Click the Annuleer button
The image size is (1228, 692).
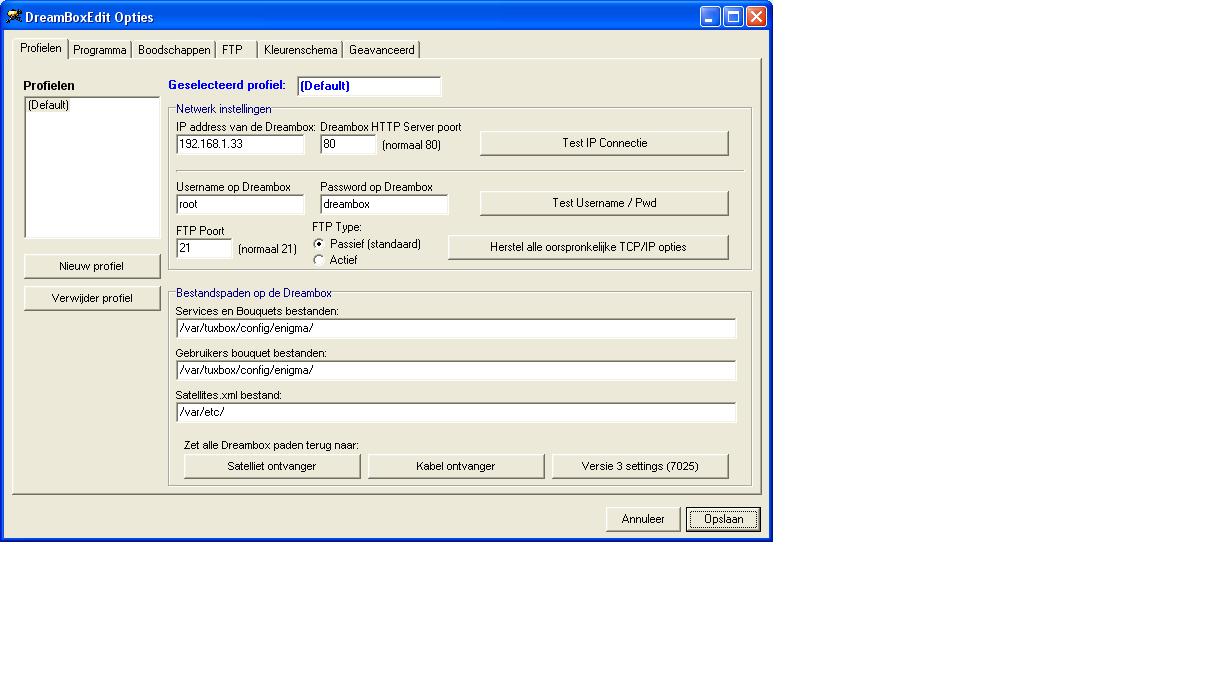click(x=643, y=519)
